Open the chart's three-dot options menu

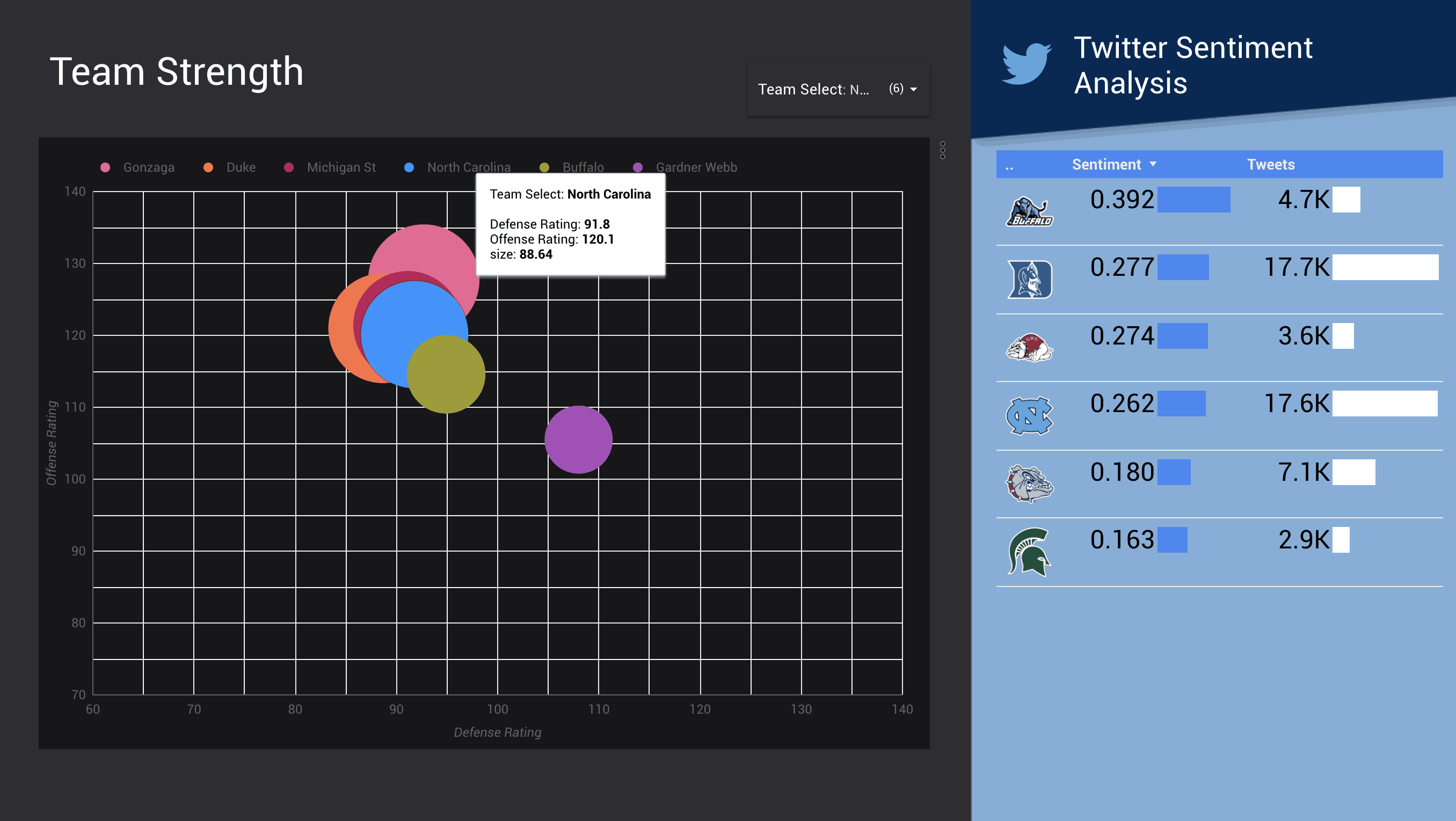click(x=943, y=150)
